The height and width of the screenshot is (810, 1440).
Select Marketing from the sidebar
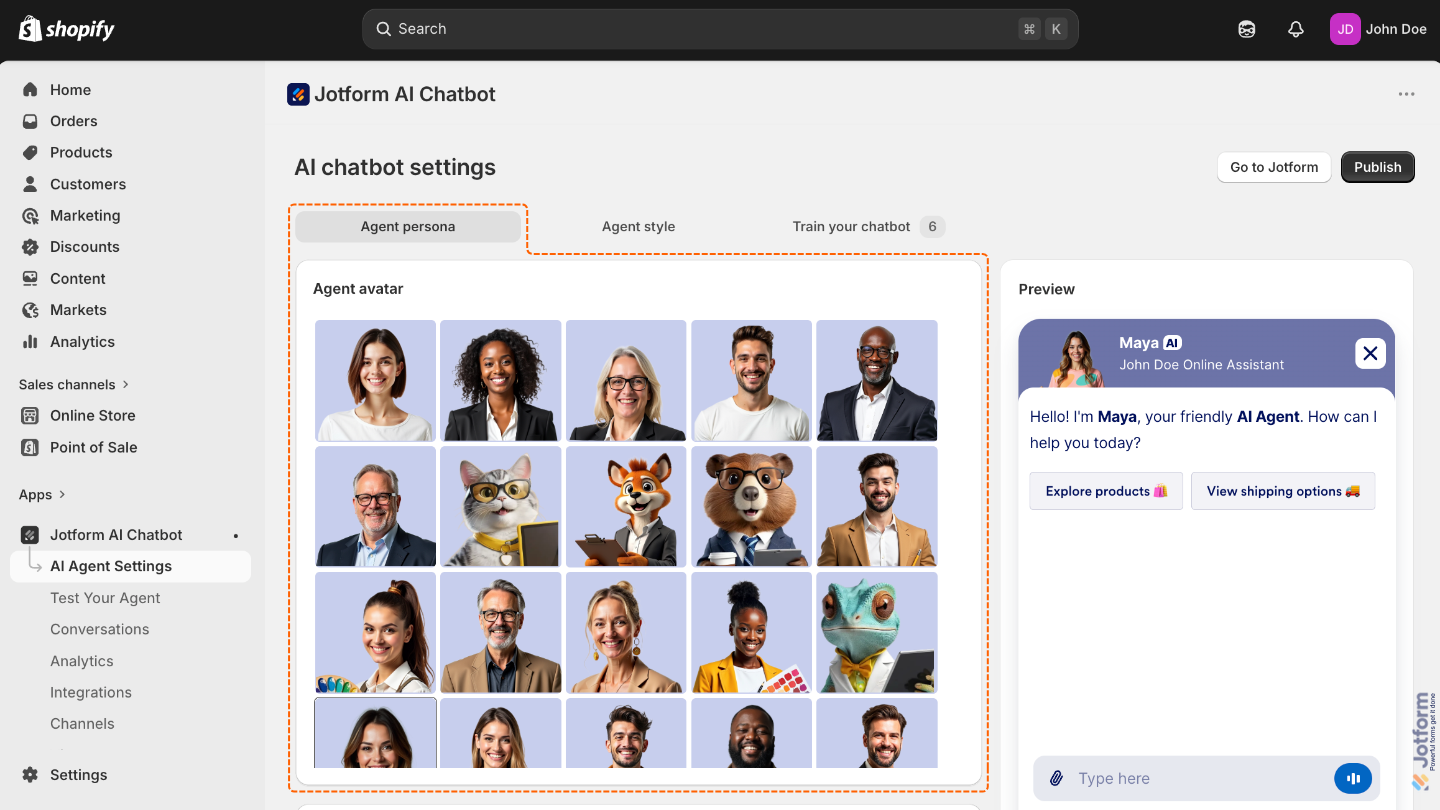[x=86, y=215]
